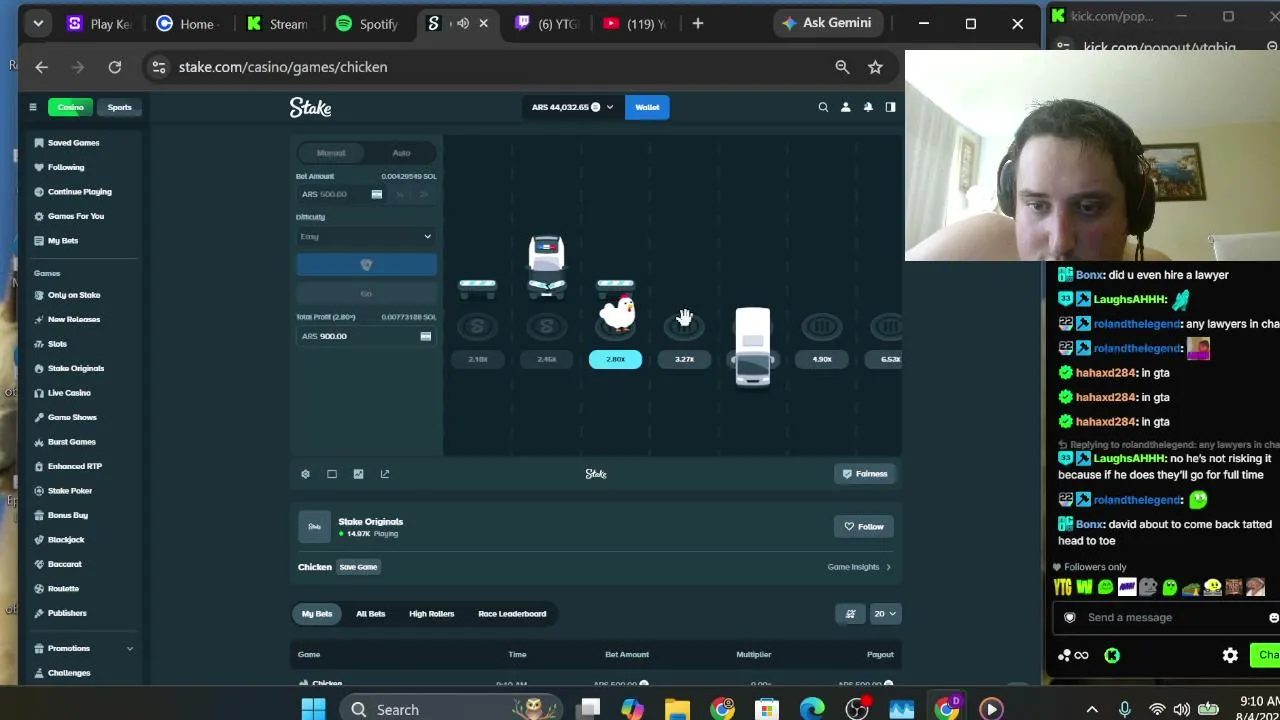Select the Race Leaderboard tab
Viewport: 1280px width, 720px height.
point(512,614)
